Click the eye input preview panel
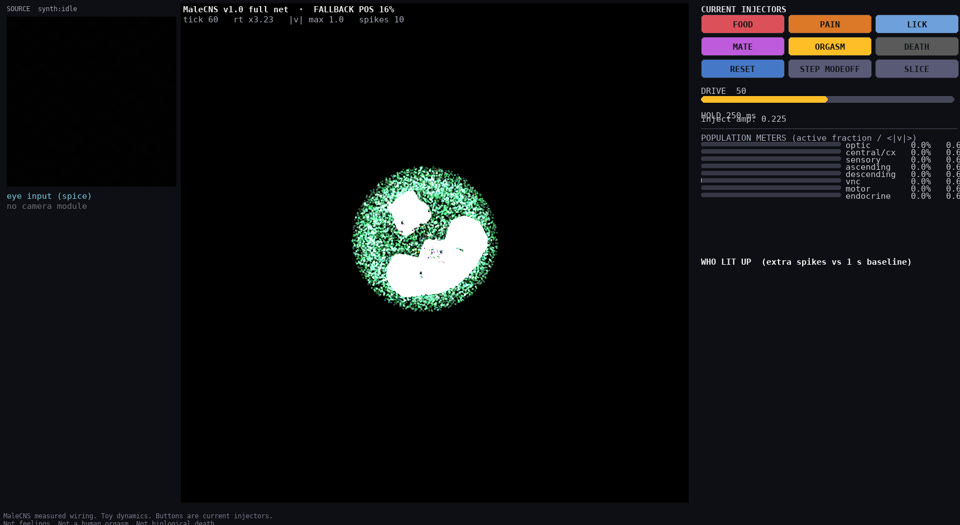960x525 pixels. click(x=91, y=102)
